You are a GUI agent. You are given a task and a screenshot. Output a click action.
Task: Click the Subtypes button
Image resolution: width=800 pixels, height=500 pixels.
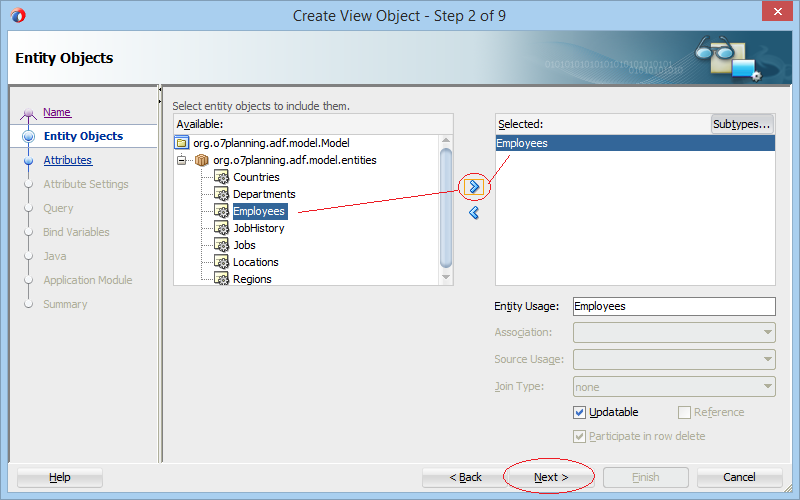coord(742,124)
